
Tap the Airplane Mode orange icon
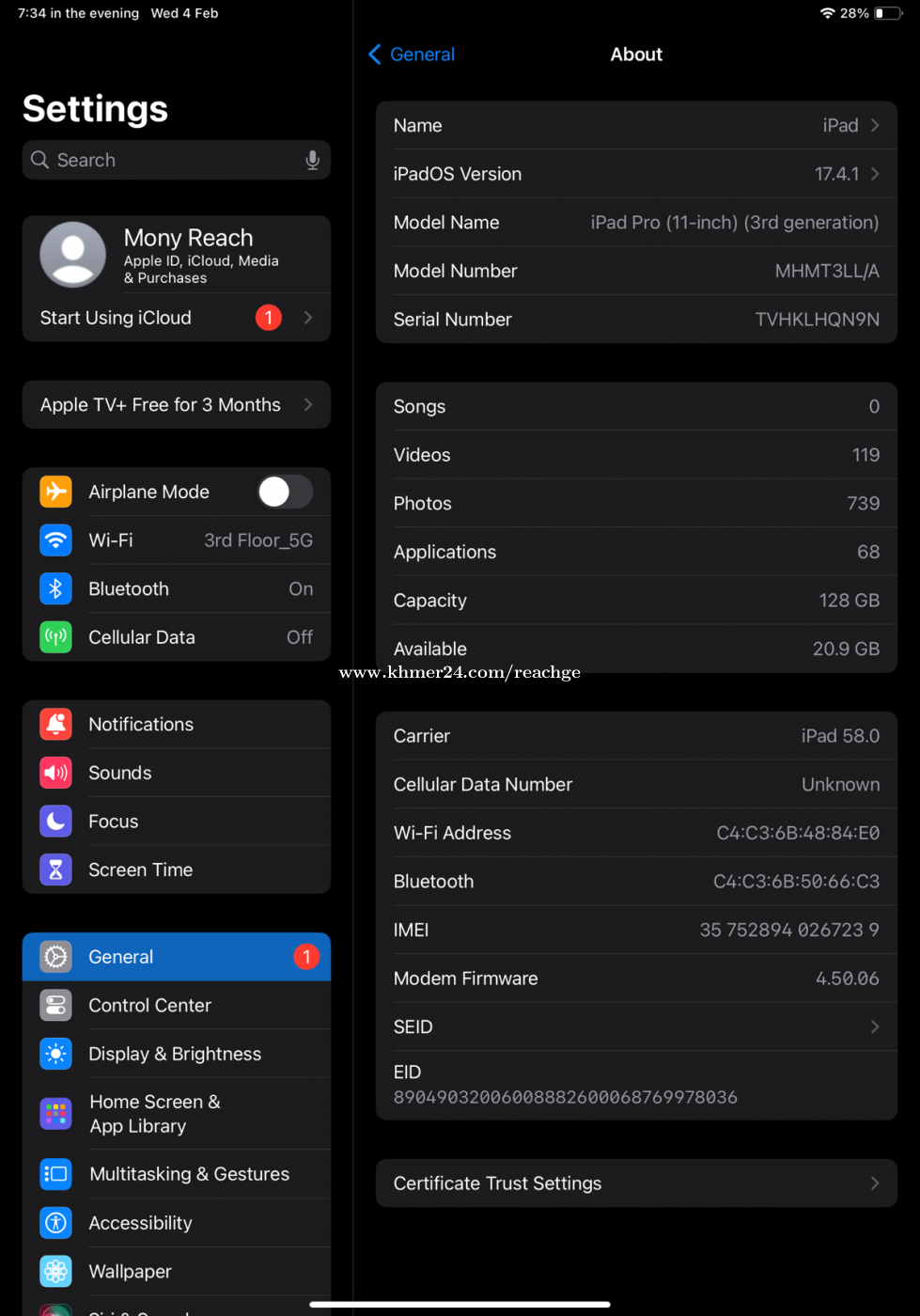pos(56,492)
